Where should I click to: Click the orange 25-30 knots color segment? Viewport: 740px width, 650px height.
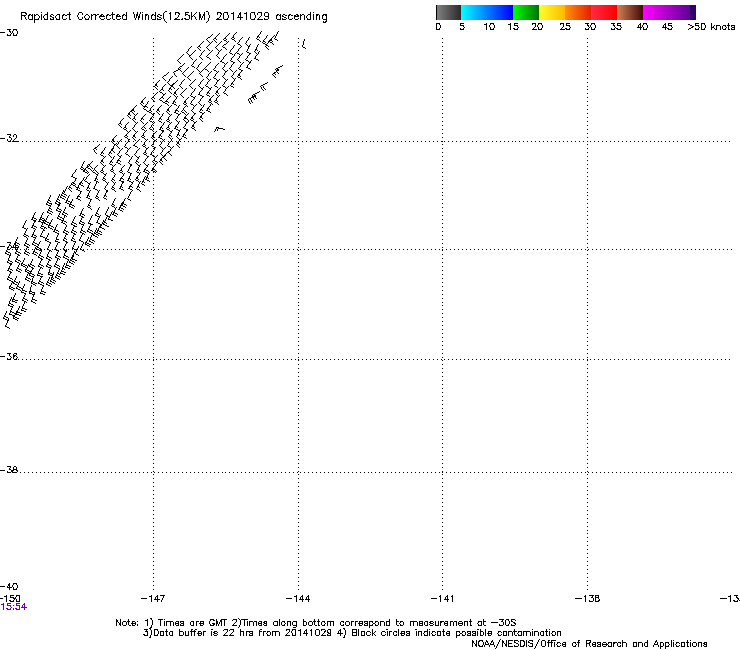tap(578, 12)
